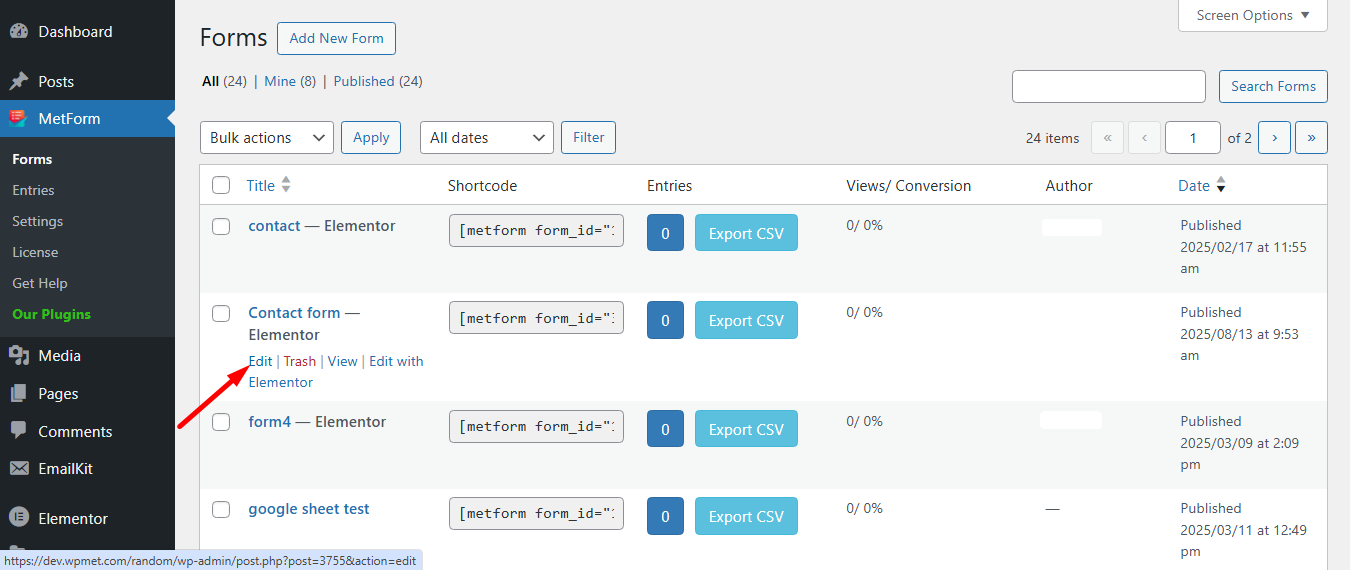The height and width of the screenshot is (570, 1351).
Task: Export CSV for the form4 row
Action: coord(746,429)
